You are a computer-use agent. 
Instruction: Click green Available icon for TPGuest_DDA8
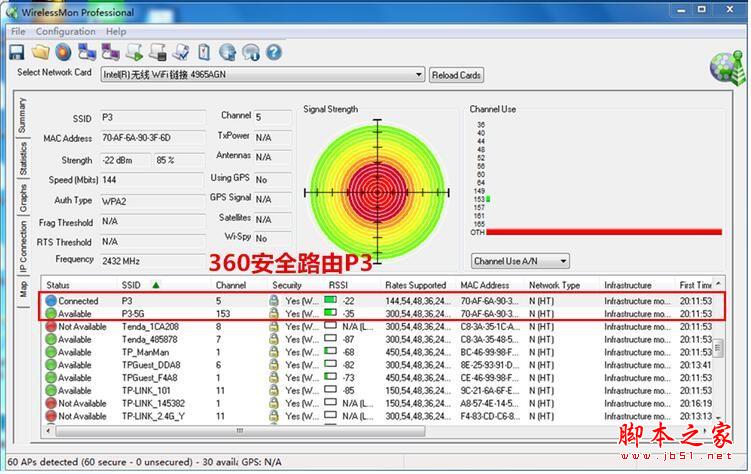(x=51, y=365)
